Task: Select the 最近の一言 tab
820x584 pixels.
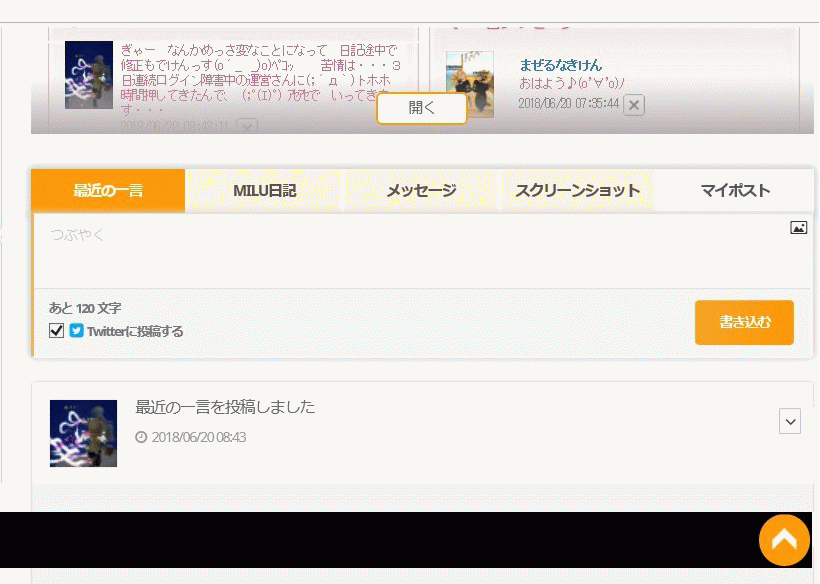Action: pyautogui.click(x=108, y=190)
